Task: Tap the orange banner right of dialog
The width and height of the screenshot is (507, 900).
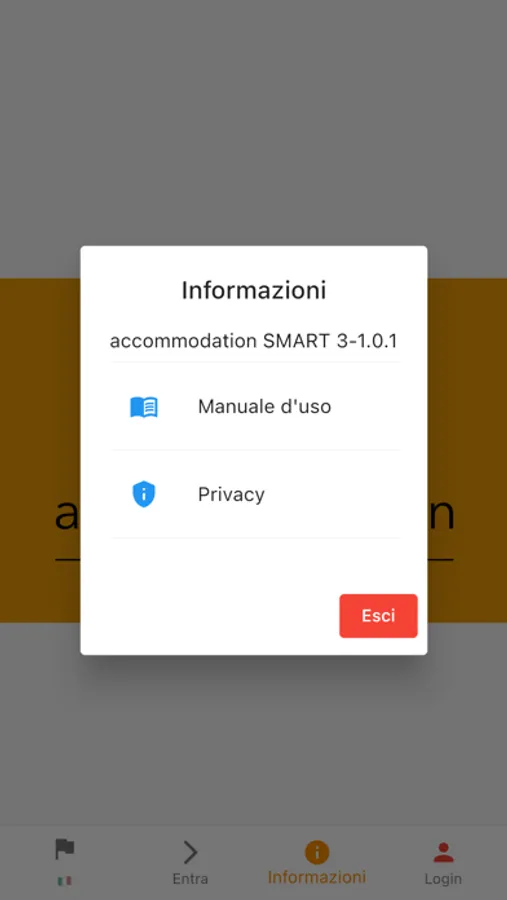Action: click(467, 450)
